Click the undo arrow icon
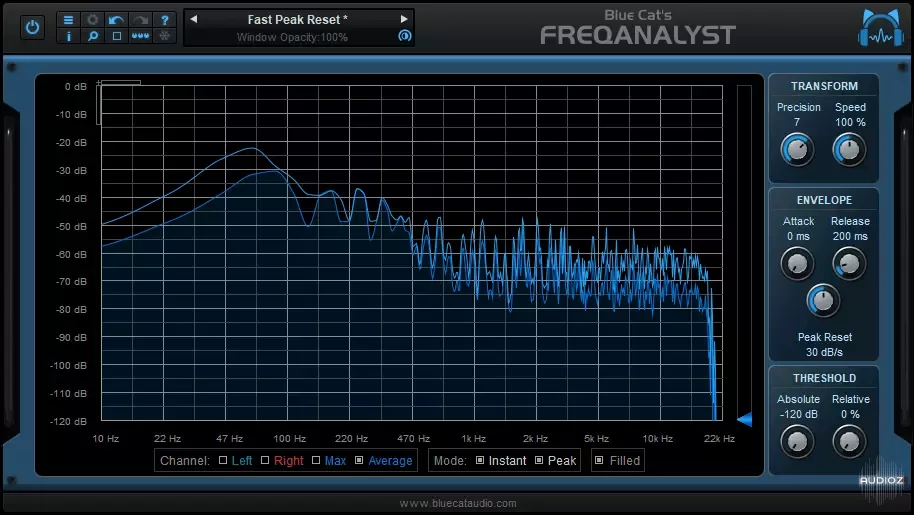Viewport: 914px width, 515px height. click(117, 20)
